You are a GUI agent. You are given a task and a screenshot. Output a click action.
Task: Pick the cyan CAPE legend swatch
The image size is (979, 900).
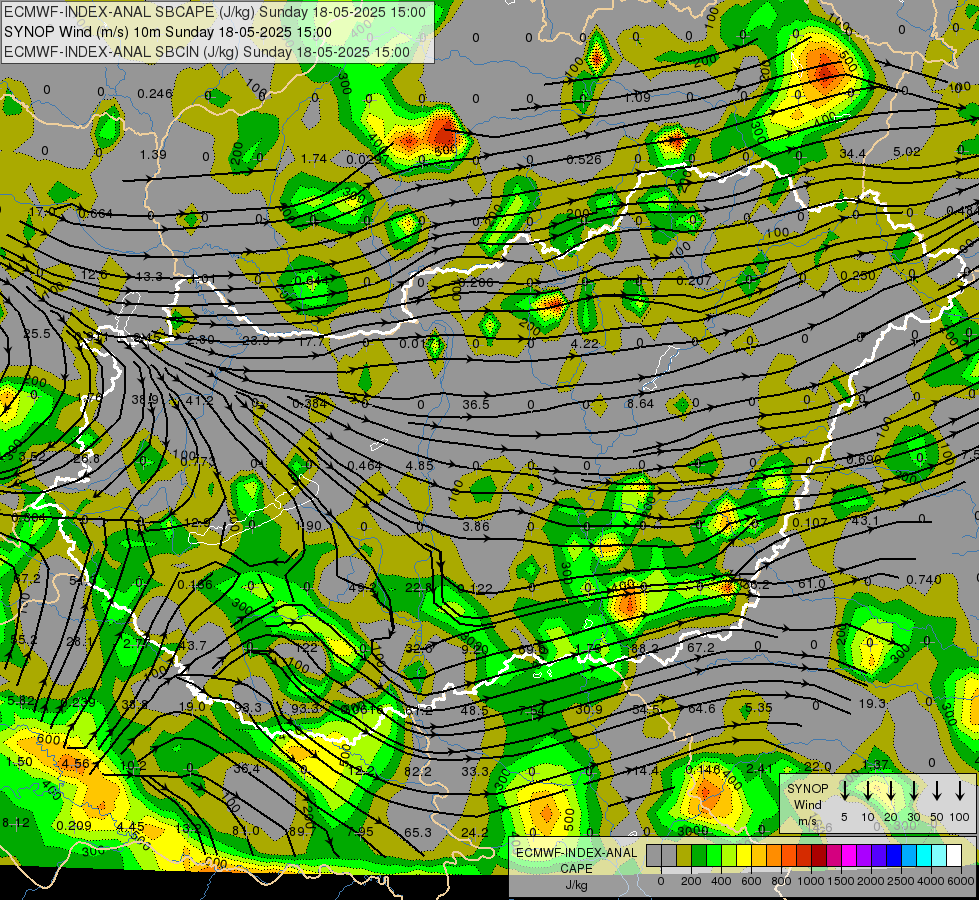tap(923, 856)
